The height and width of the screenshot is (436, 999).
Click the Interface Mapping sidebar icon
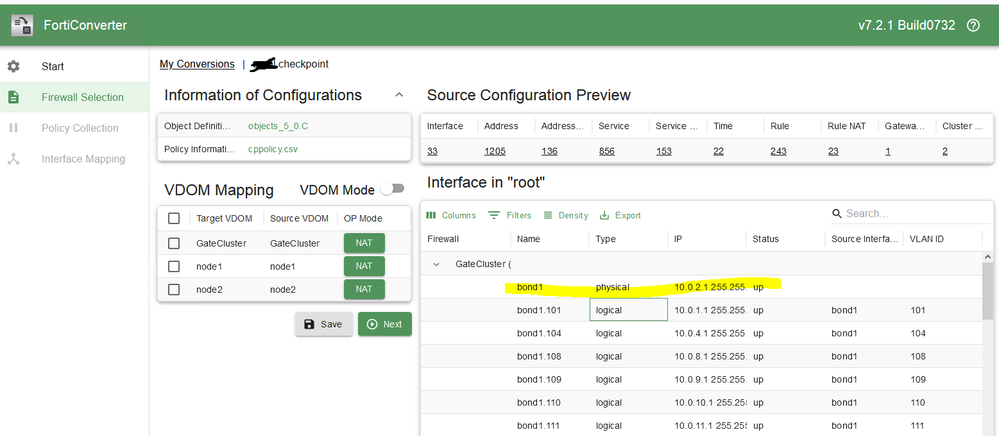(x=13, y=159)
